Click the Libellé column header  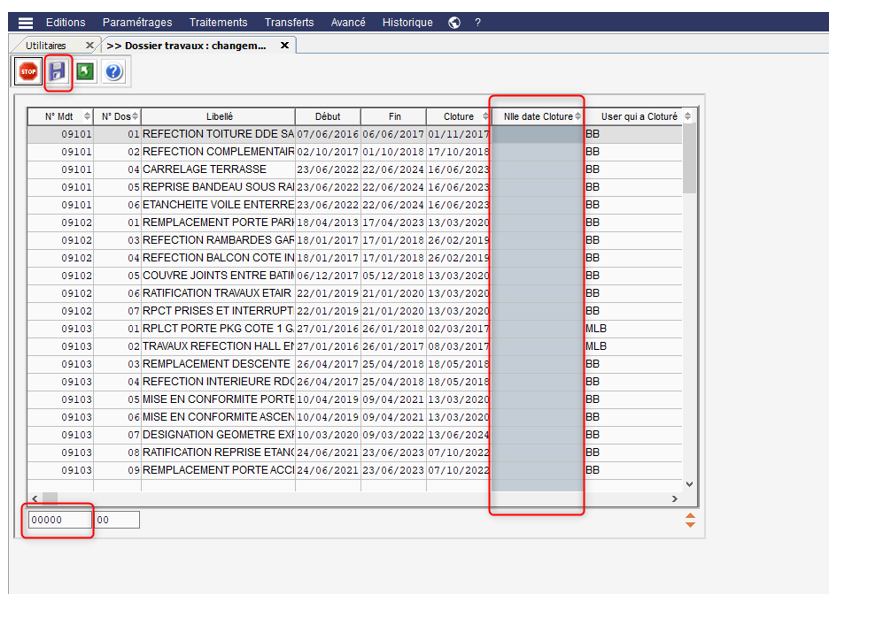click(x=219, y=117)
